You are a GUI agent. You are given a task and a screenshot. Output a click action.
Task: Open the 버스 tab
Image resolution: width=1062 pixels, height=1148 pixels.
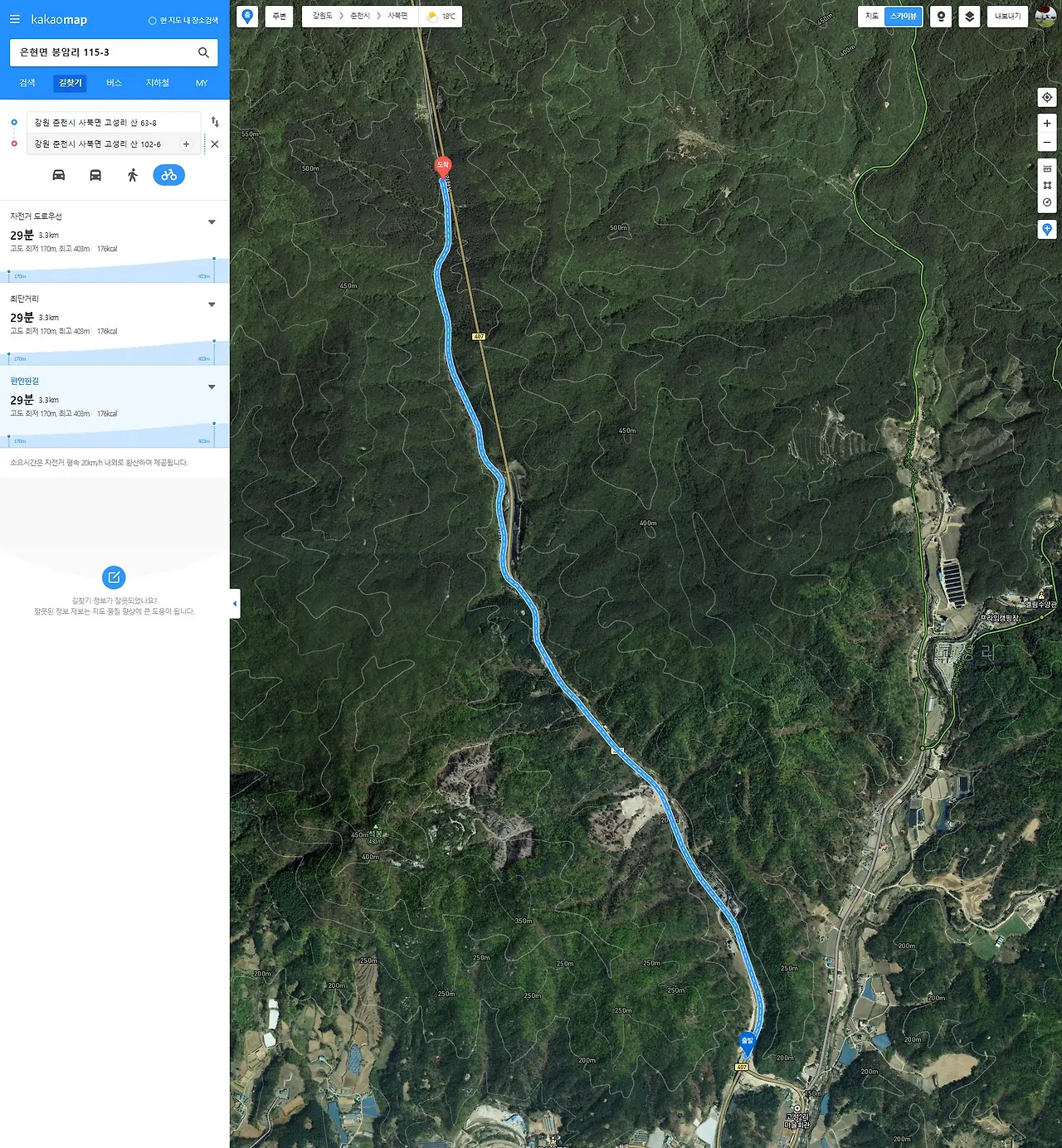[x=114, y=83]
